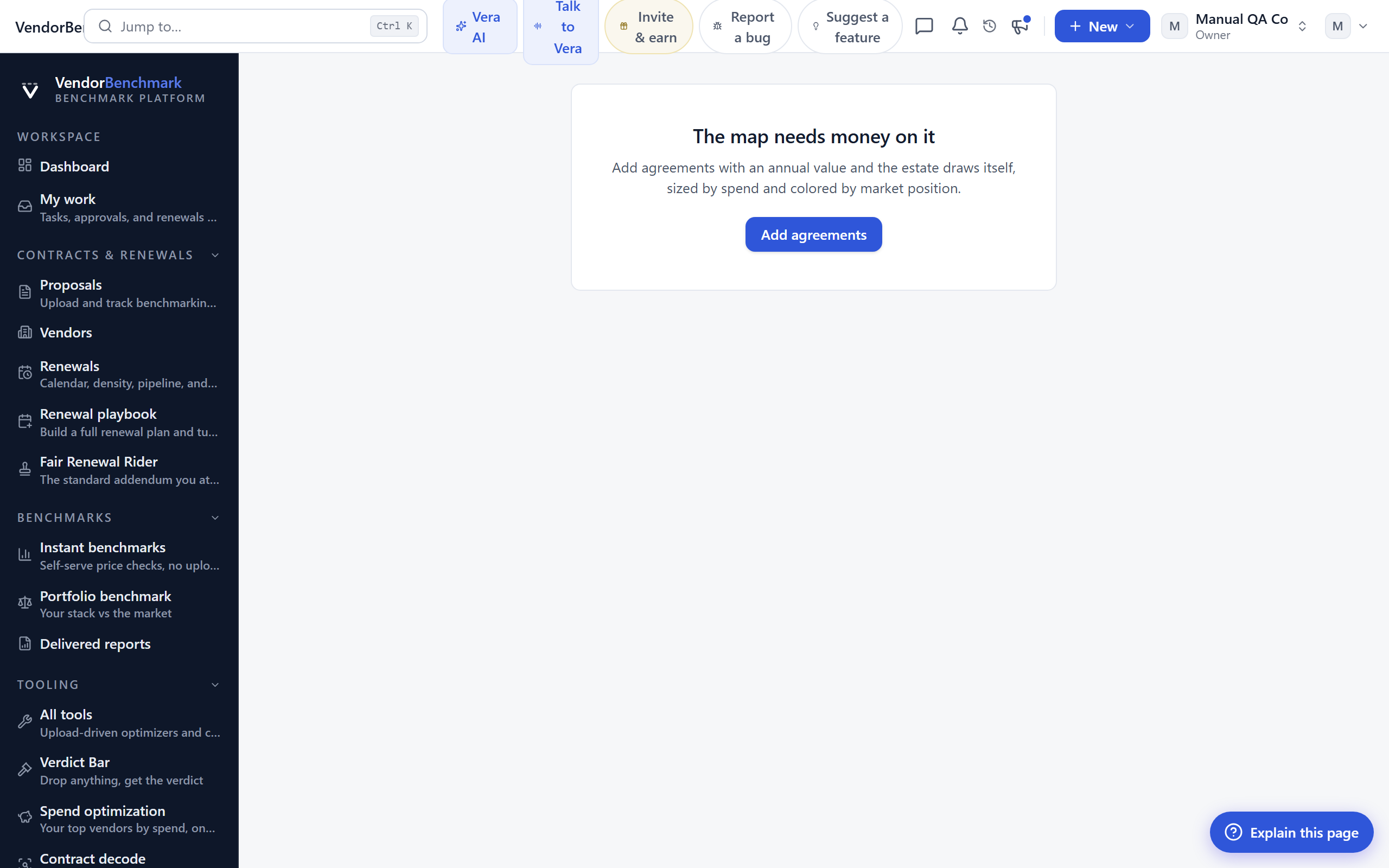Open Renewals page

click(119, 374)
